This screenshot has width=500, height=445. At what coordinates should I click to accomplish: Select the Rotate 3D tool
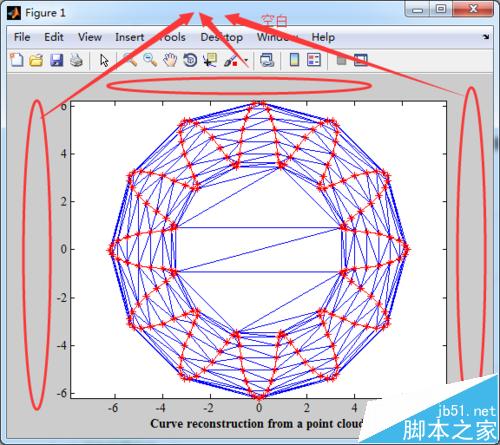pyautogui.click(x=190, y=60)
